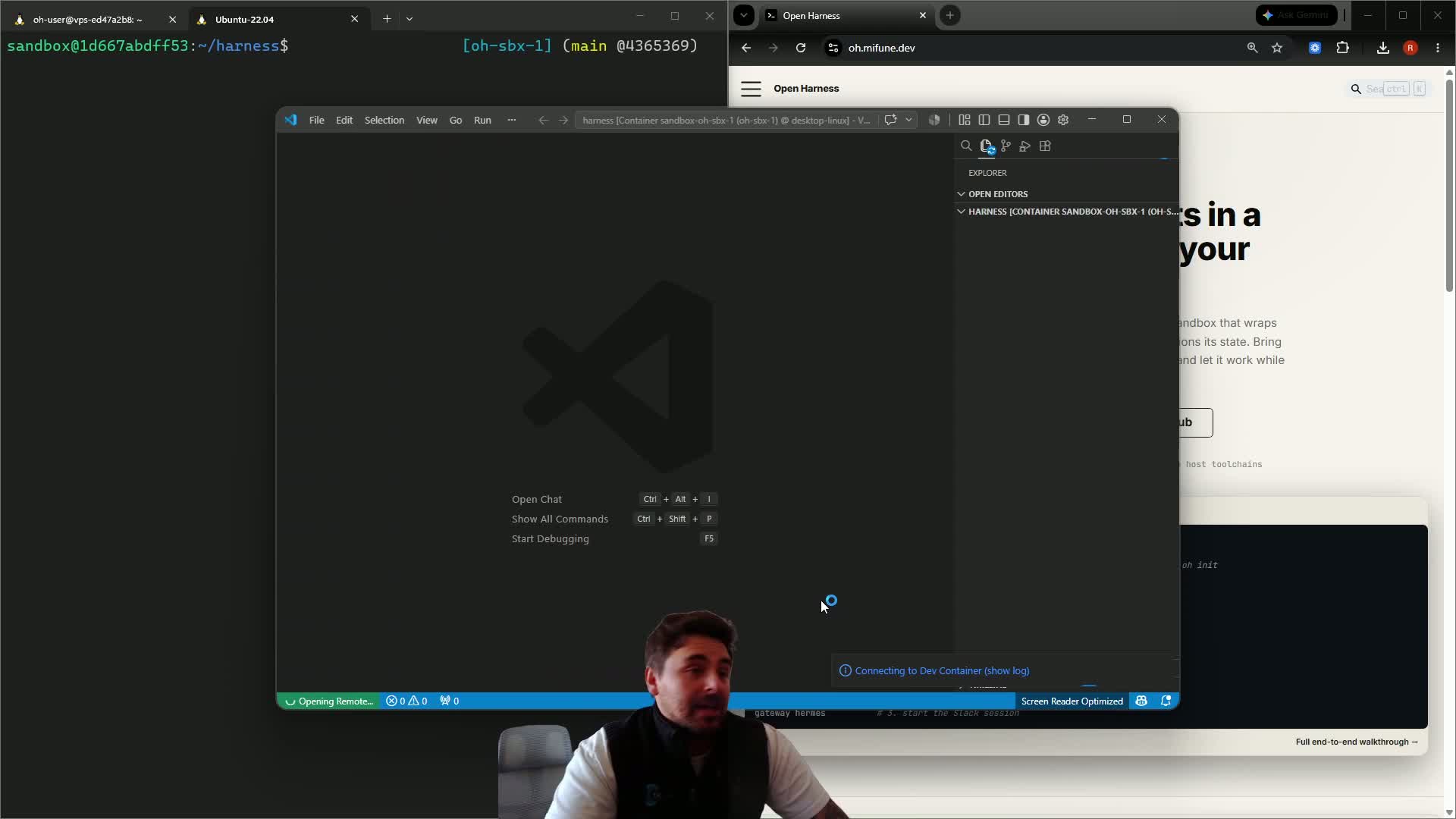Open the Selection menu in VS Code
Viewport: 1456px width, 819px height.
pos(384,120)
